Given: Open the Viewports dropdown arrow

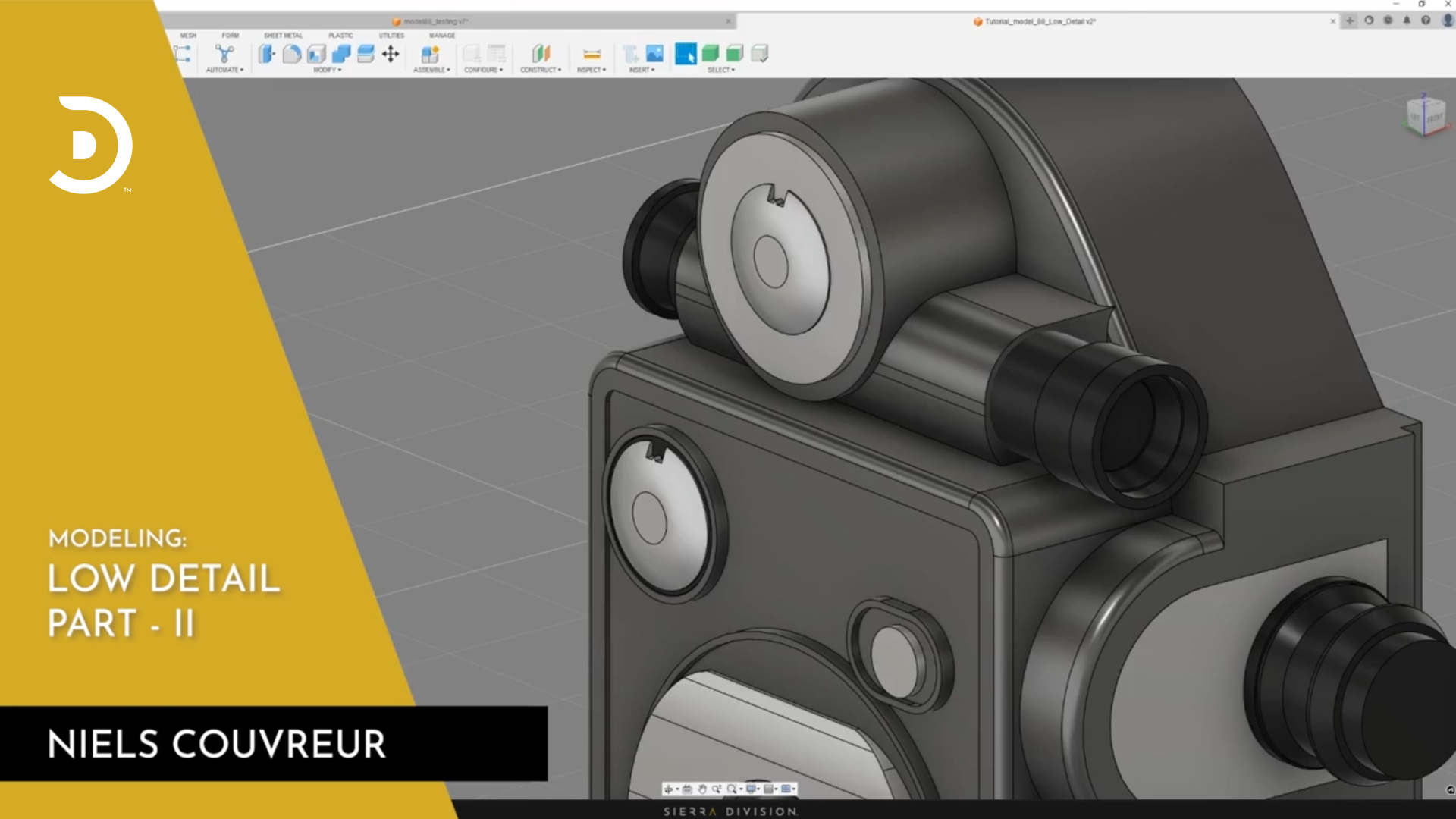Looking at the screenshot, I should [794, 789].
